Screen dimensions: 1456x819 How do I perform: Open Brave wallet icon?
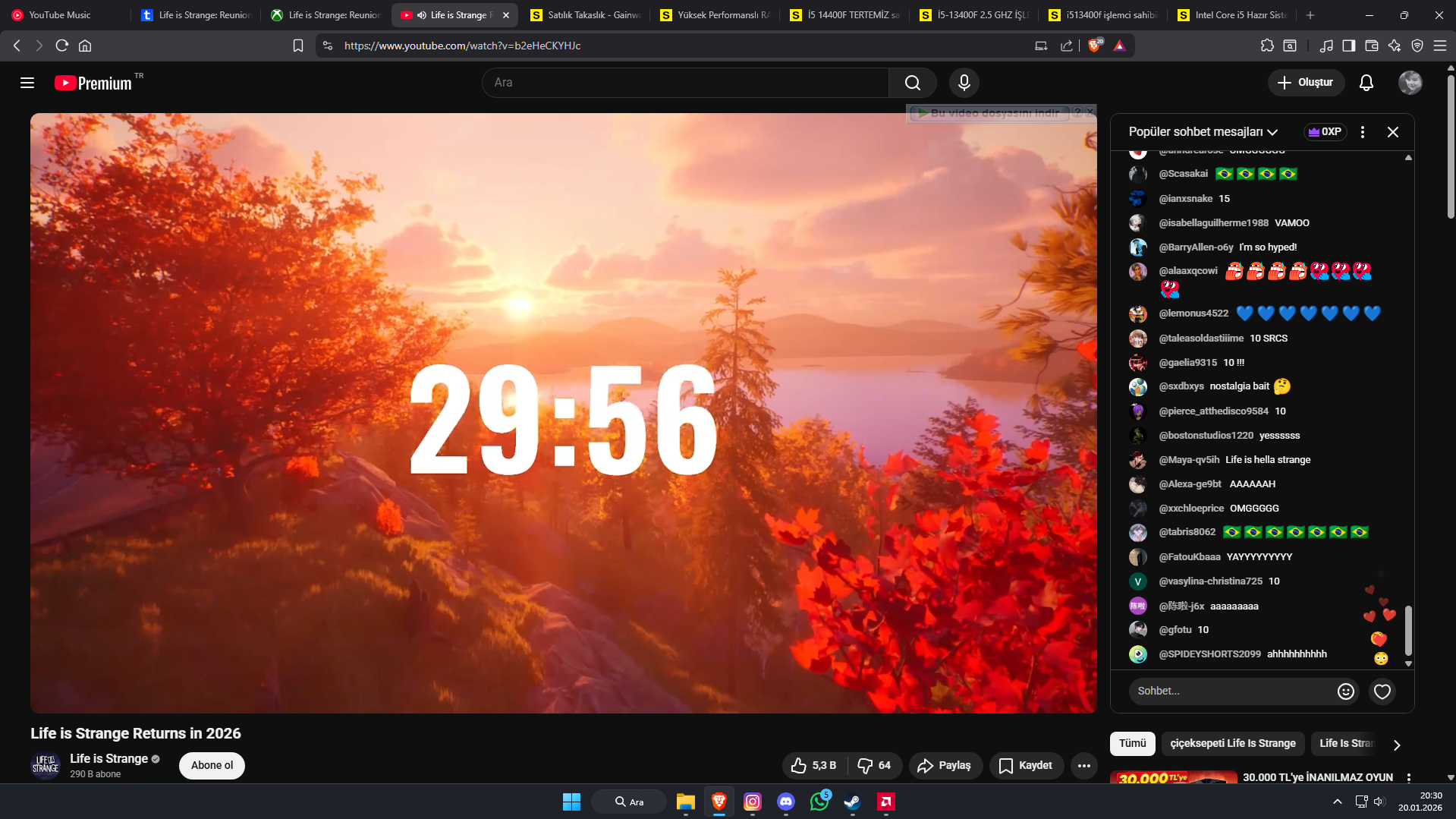1371,46
